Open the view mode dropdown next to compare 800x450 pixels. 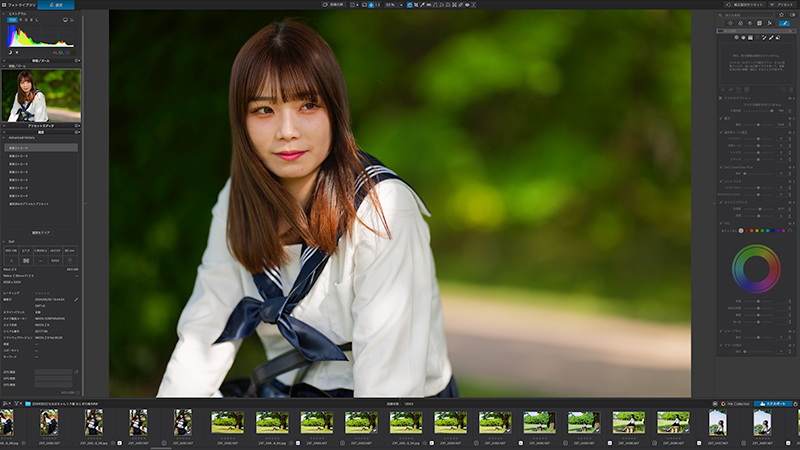[x=354, y=5]
